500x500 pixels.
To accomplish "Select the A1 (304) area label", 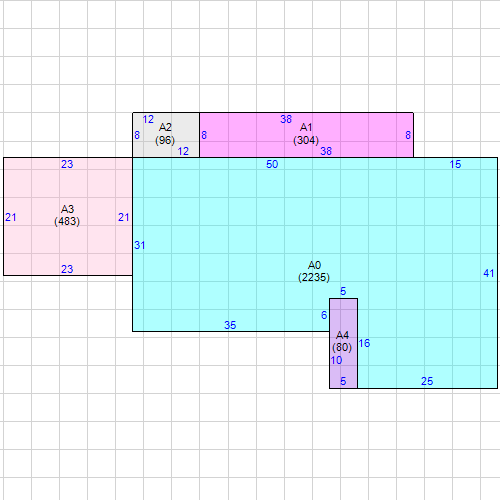I will click(306, 134).
